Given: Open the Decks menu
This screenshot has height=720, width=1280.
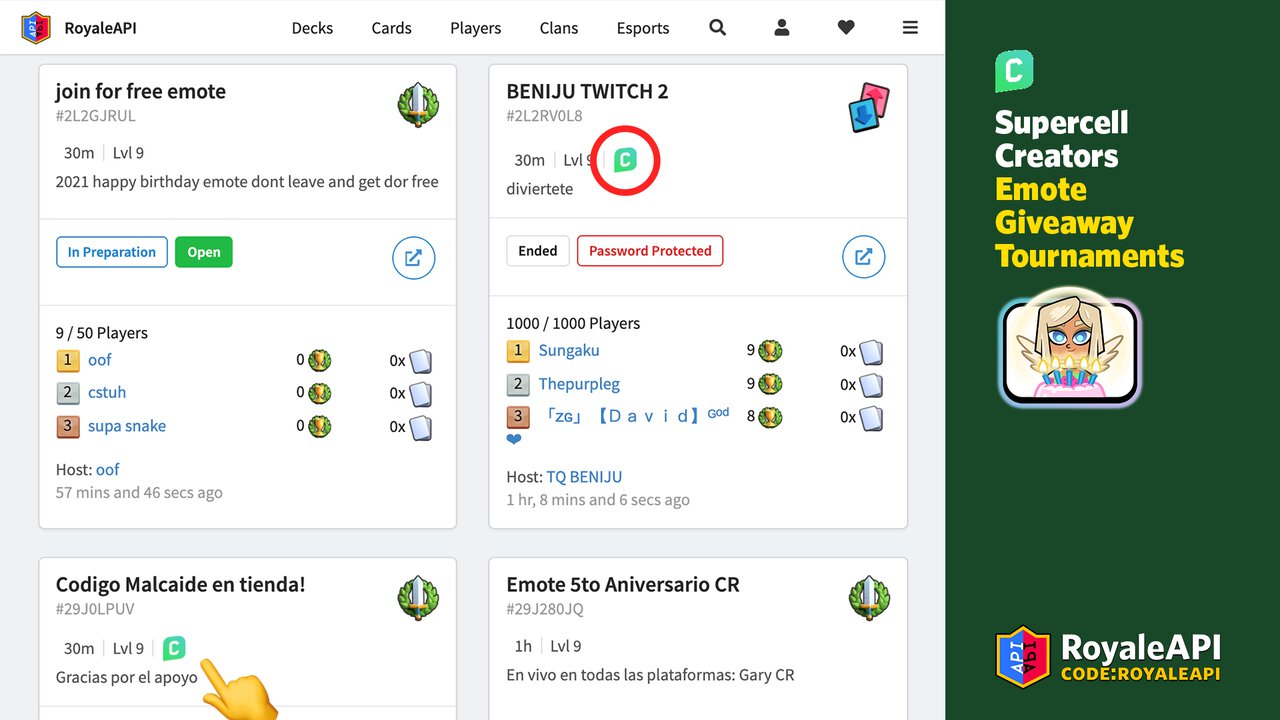Looking at the screenshot, I should (312, 28).
